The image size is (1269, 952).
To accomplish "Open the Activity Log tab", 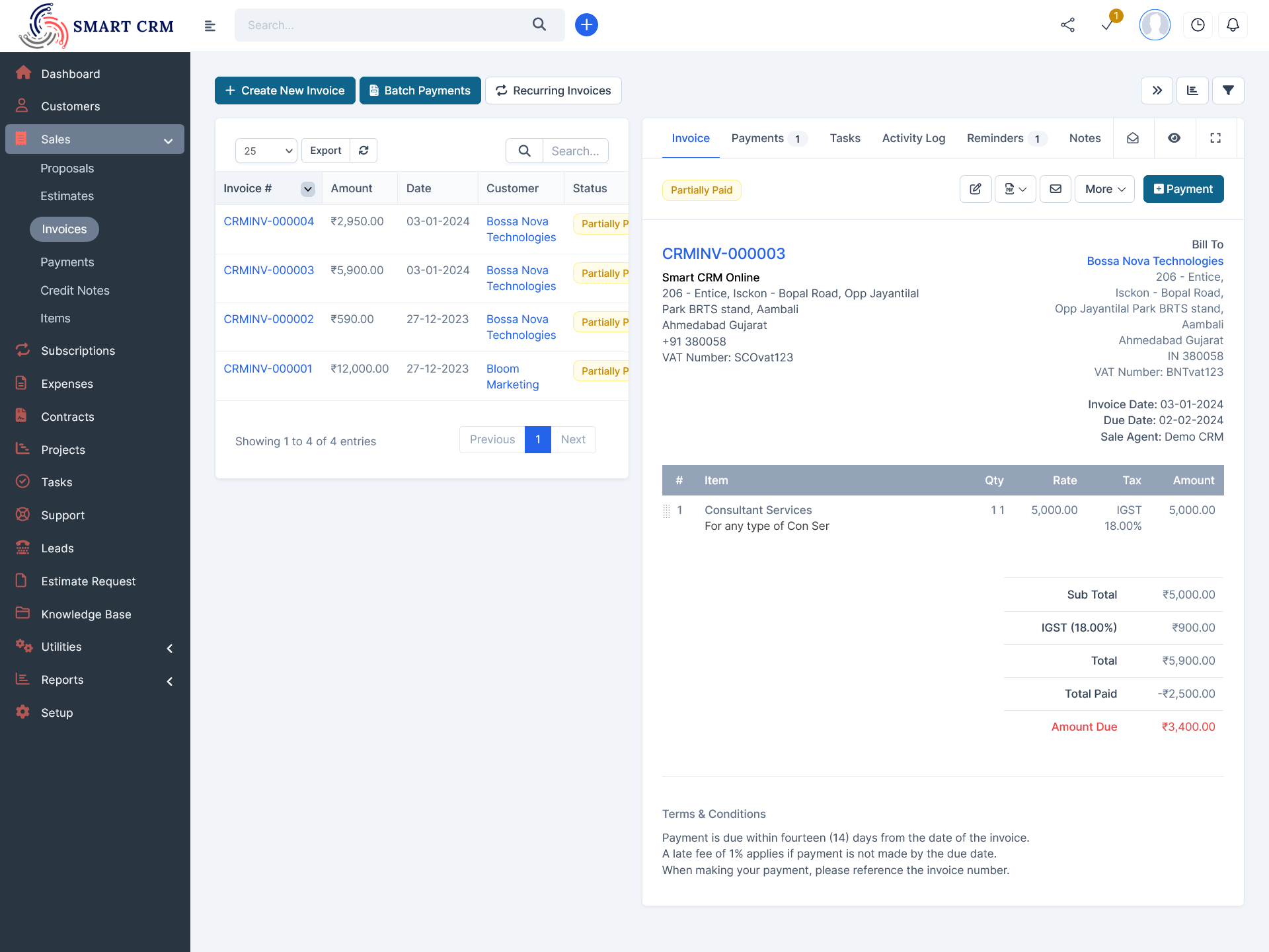I will 913,138.
